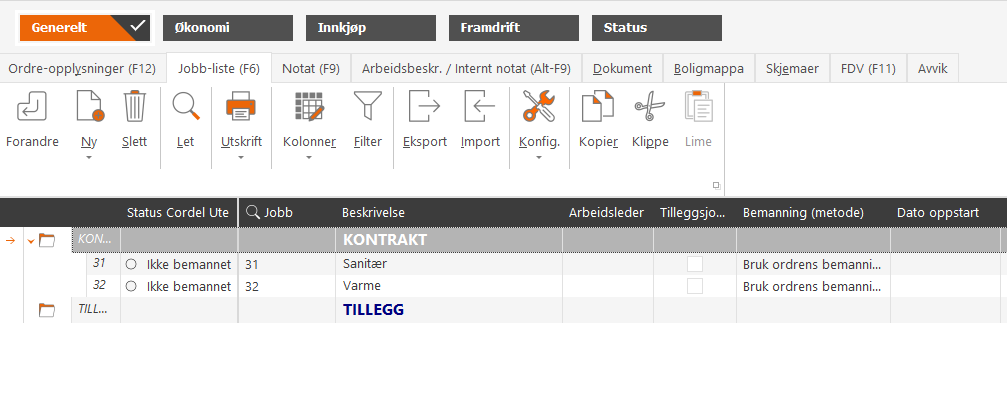1007x408 pixels.
Task: Click the Kopier copy icon
Action: pyautogui.click(x=598, y=106)
